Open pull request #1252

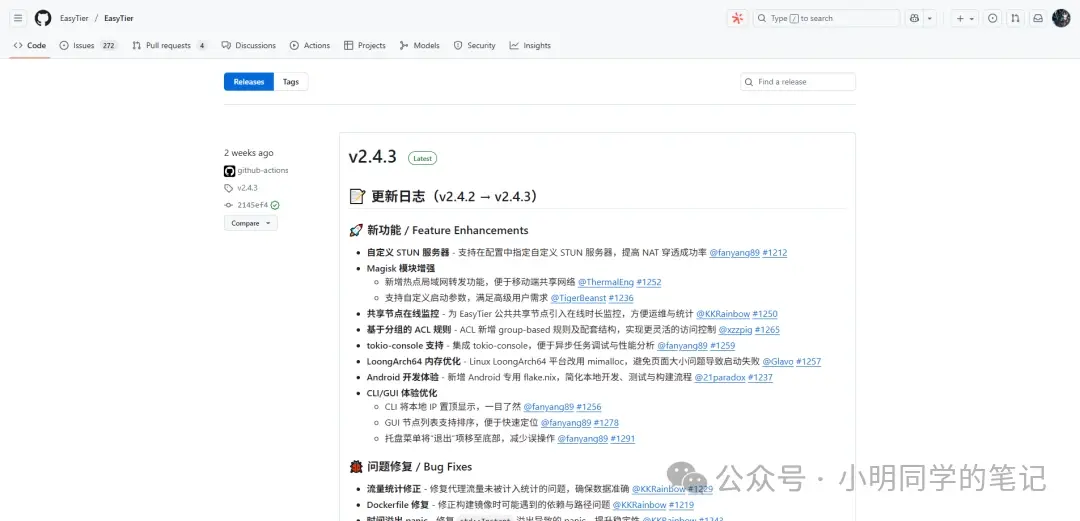tap(649, 283)
